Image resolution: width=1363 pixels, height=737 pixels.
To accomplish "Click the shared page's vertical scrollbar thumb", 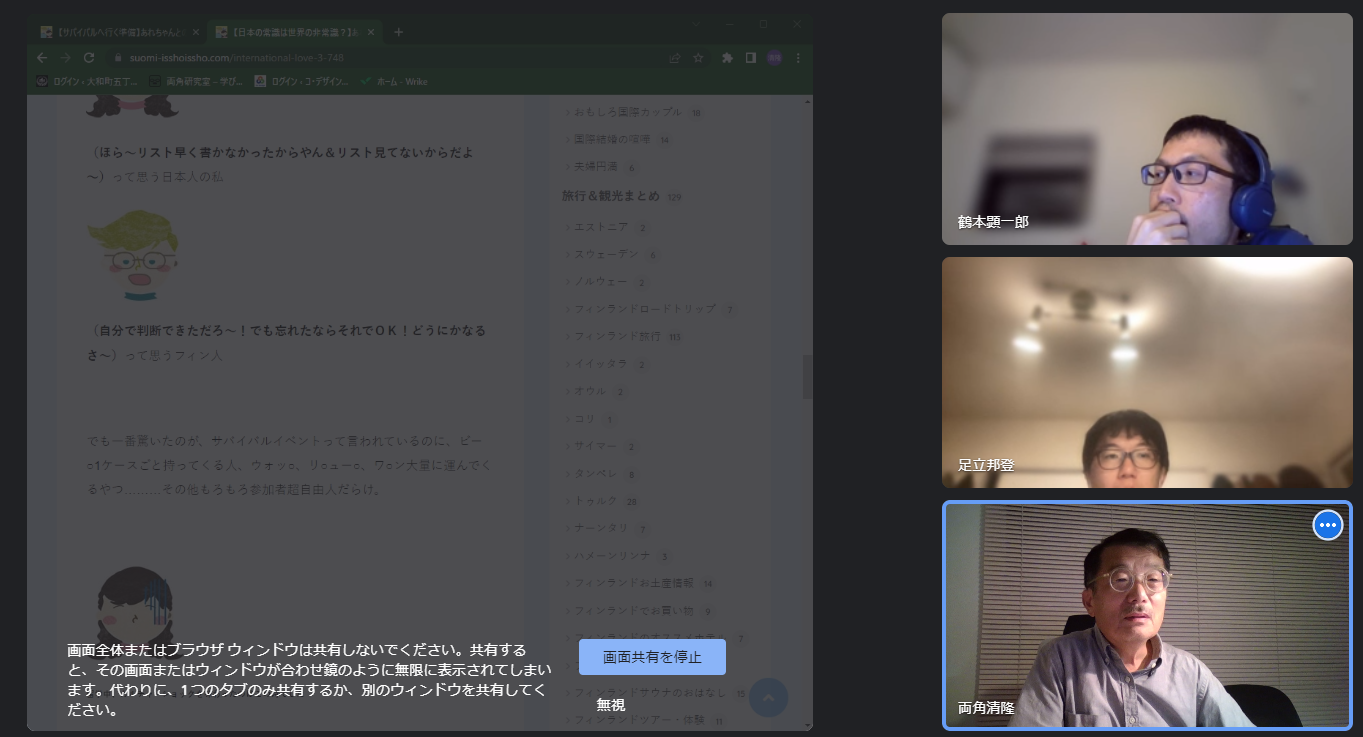I will click(807, 377).
